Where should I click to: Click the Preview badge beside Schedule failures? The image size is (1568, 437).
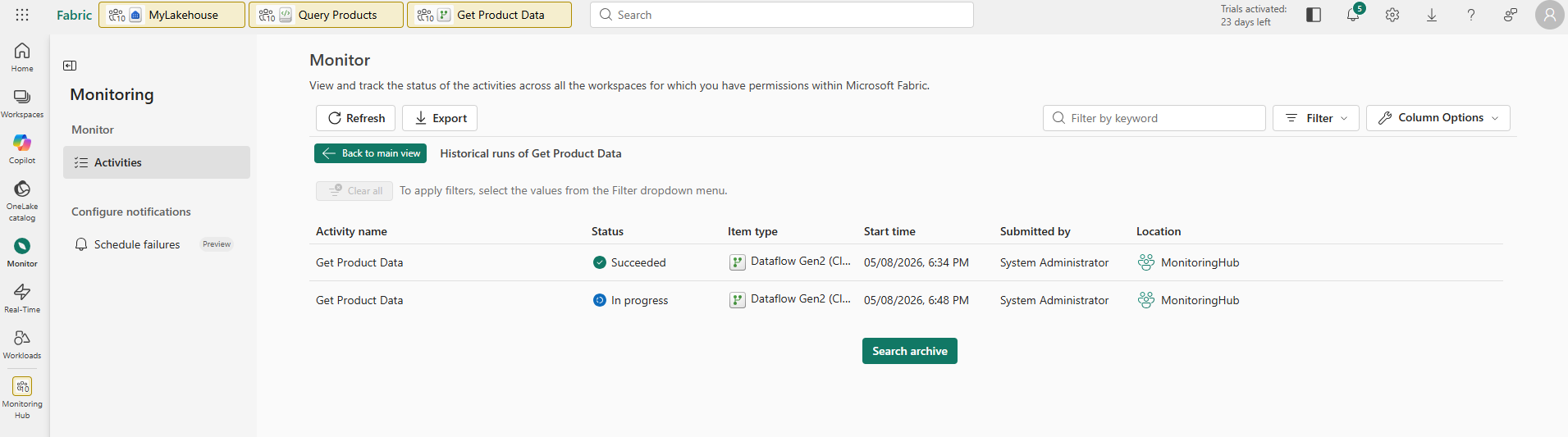[x=217, y=244]
